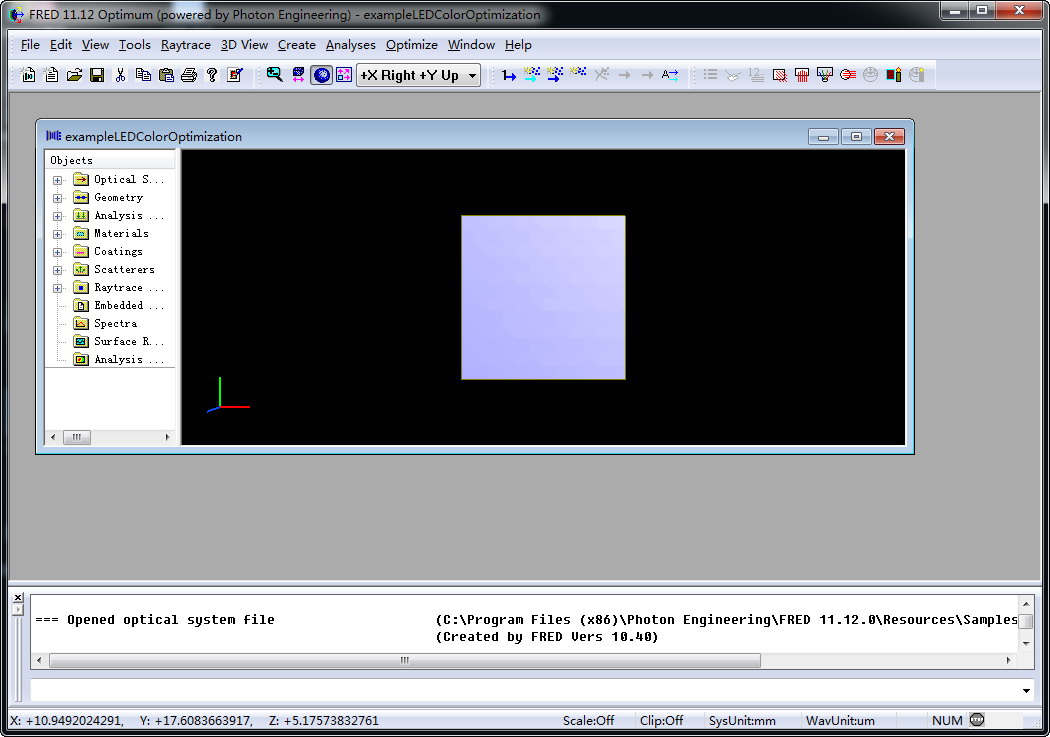Open the preferences checklist icon
Viewport: 1050px width, 737px height.
coord(235,75)
